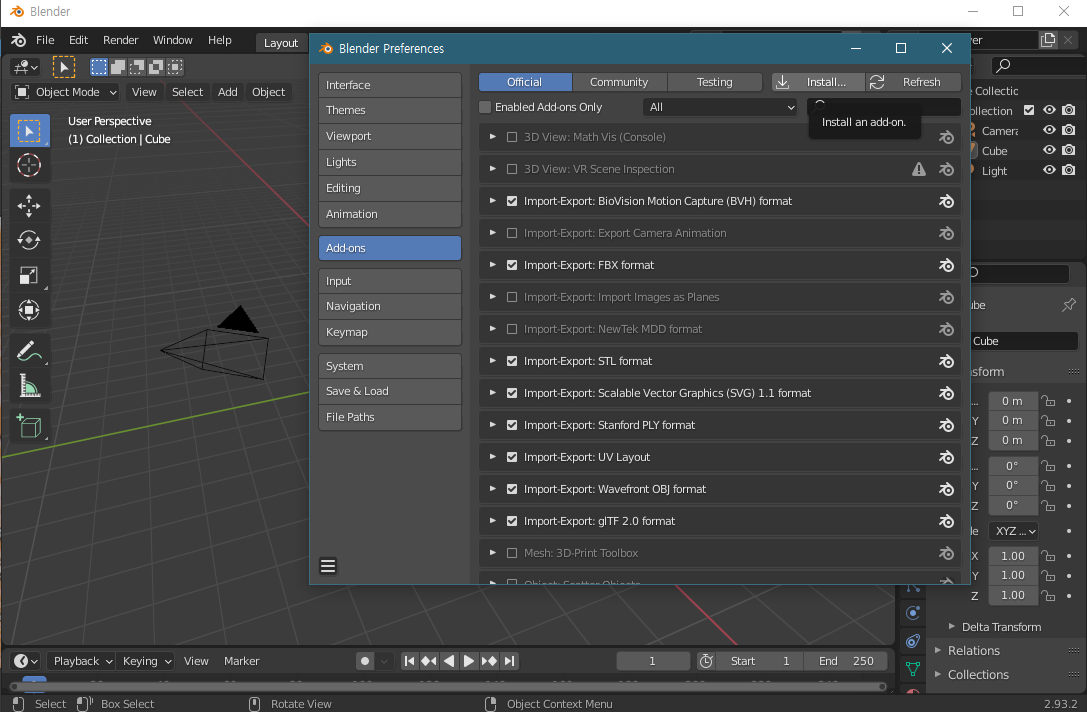Select the Measure tool
Image resolution: width=1087 pixels, height=712 pixels.
click(x=29, y=386)
